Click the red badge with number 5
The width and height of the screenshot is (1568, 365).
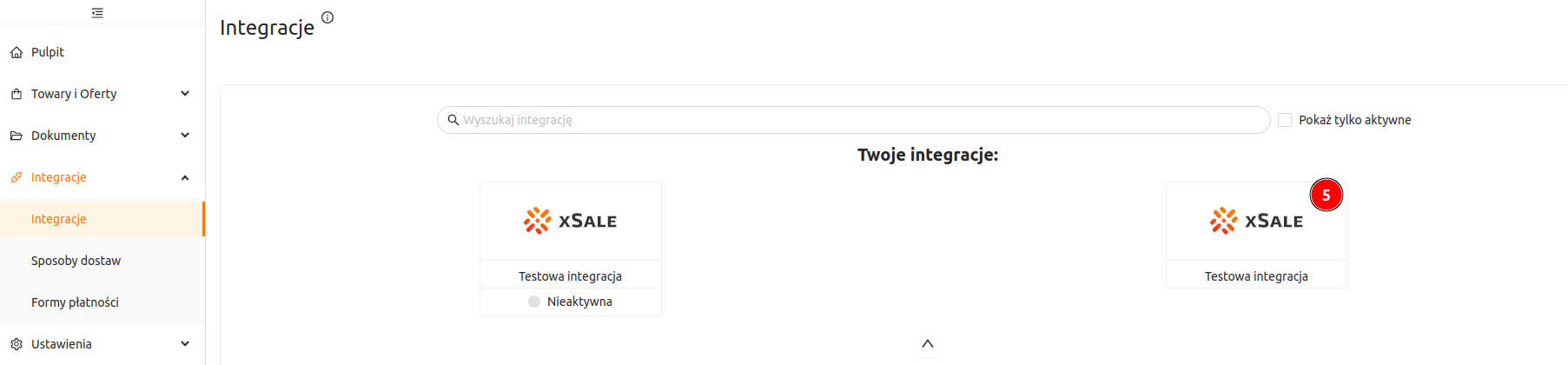1327,195
